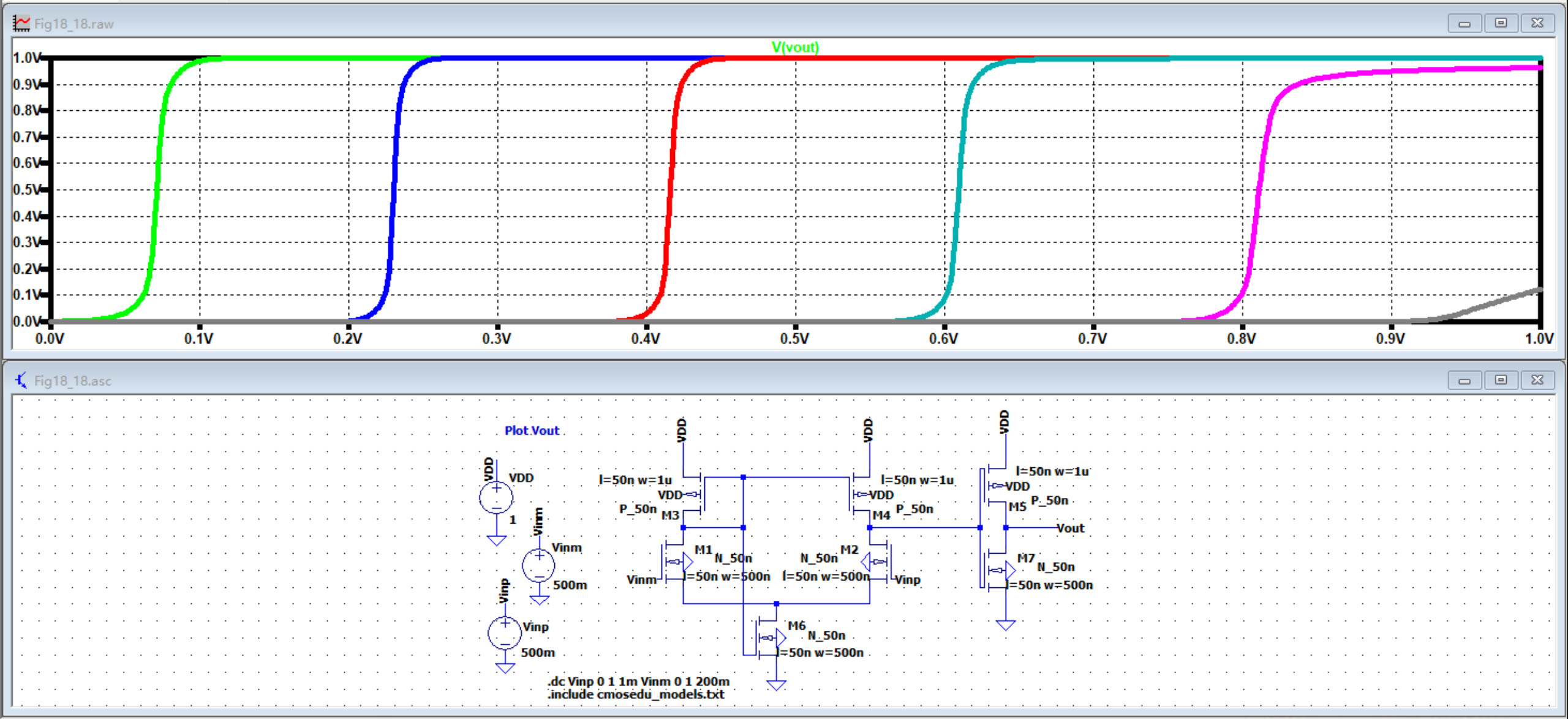Click the waveform plot icon on Fig18_18.raw titlebar

[x=20, y=23]
